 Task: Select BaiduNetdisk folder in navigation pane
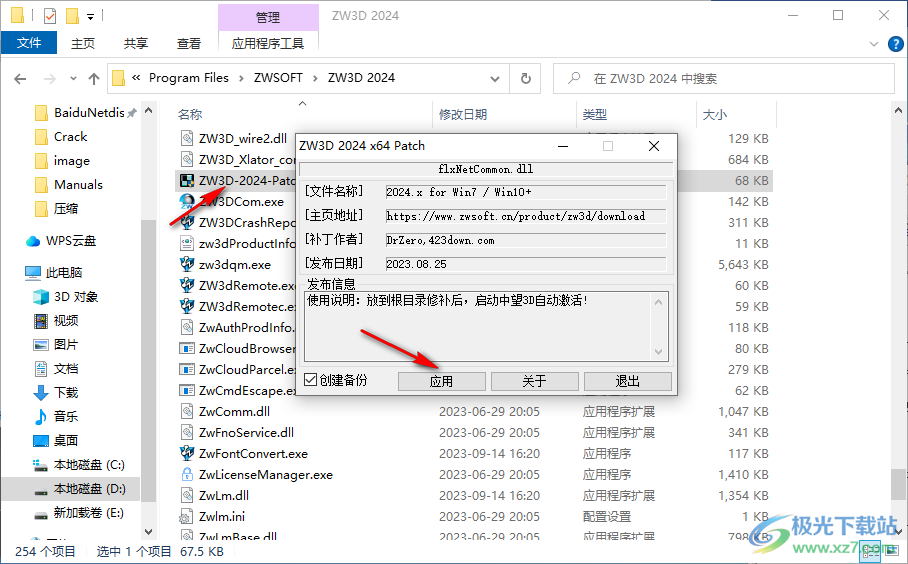coord(89,113)
